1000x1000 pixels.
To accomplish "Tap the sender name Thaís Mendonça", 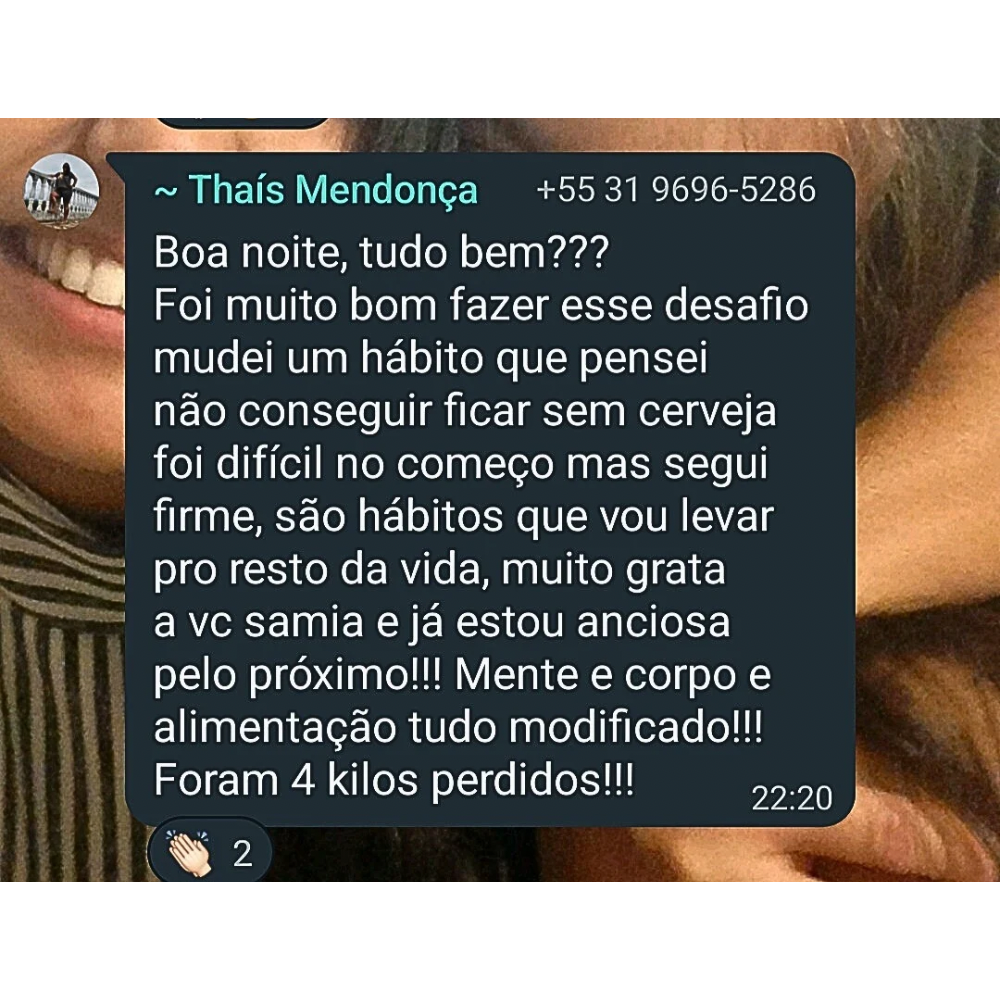I will [333, 190].
